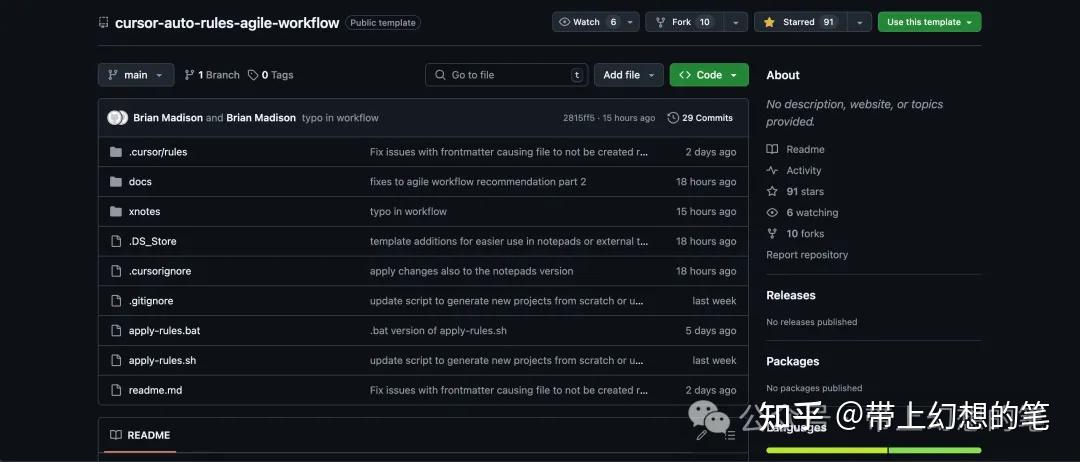Click the clock icon beside 29 Commits
The height and width of the screenshot is (462, 1080).
pos(673,118)
